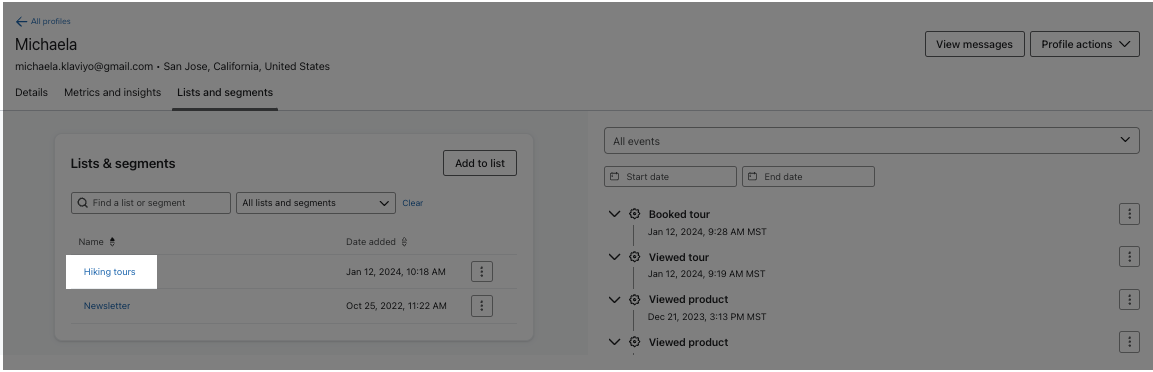Open three-dot menu for Hiking tours row
Screen dimensions: 1153x372
click(482, 271)
